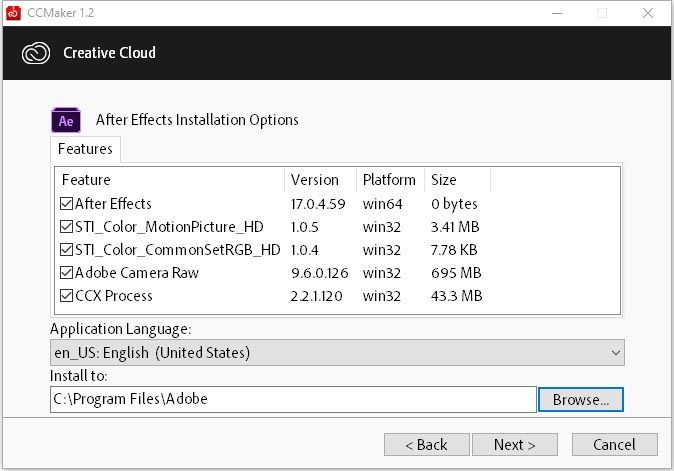674x471 pixels.
Task: Go back with the Back button
Action: pos(425,444)
